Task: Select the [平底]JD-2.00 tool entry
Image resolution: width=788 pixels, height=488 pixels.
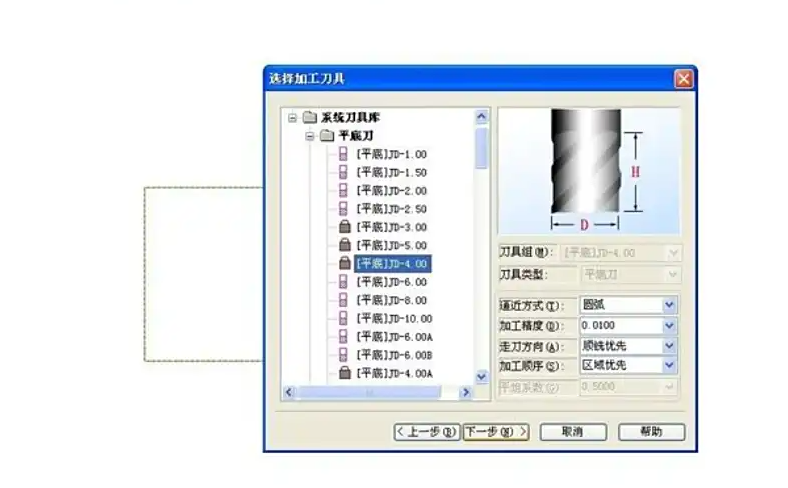Action: click(x=391, y=191)
